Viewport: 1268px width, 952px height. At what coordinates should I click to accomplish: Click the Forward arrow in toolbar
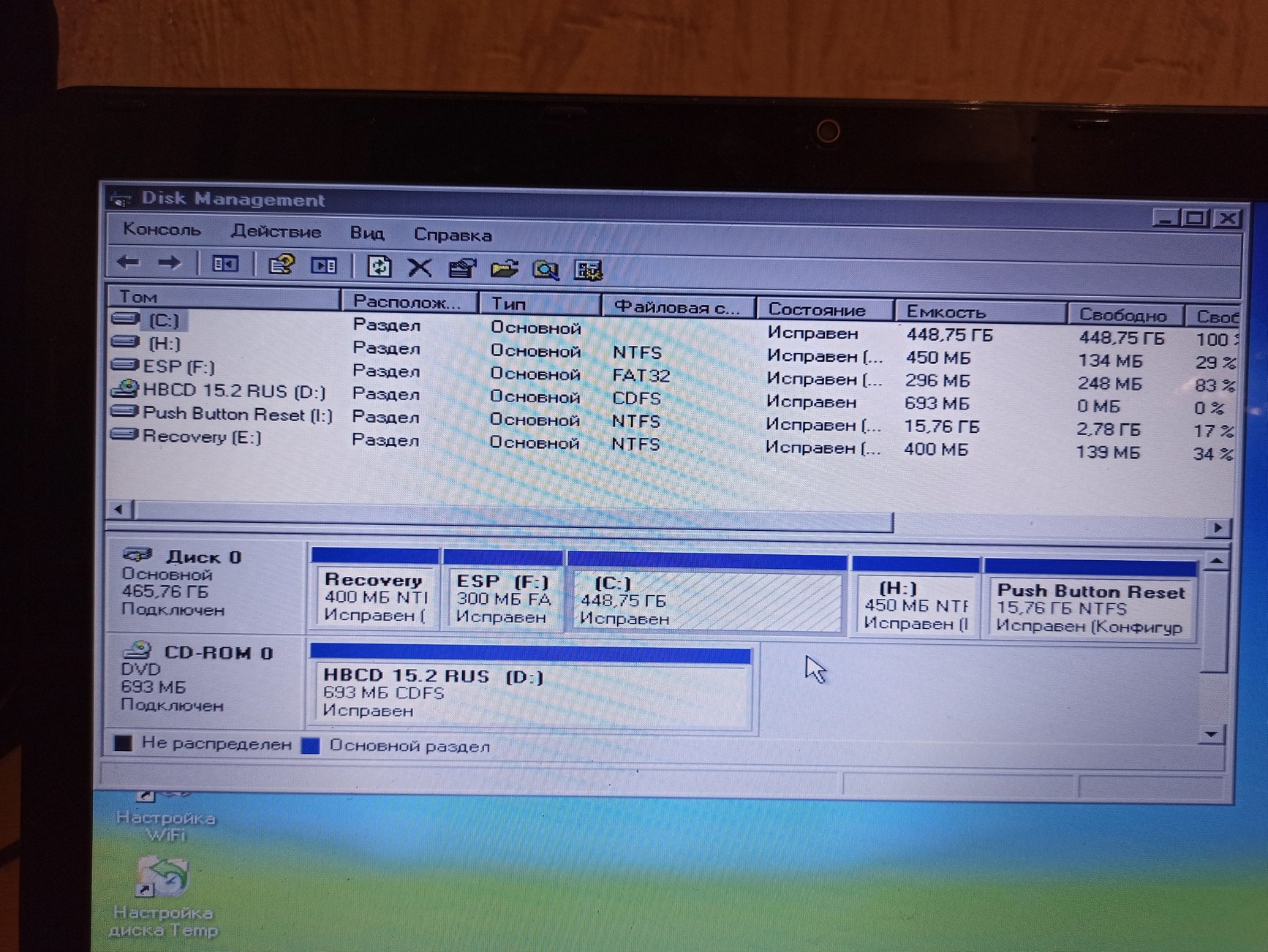170,262
